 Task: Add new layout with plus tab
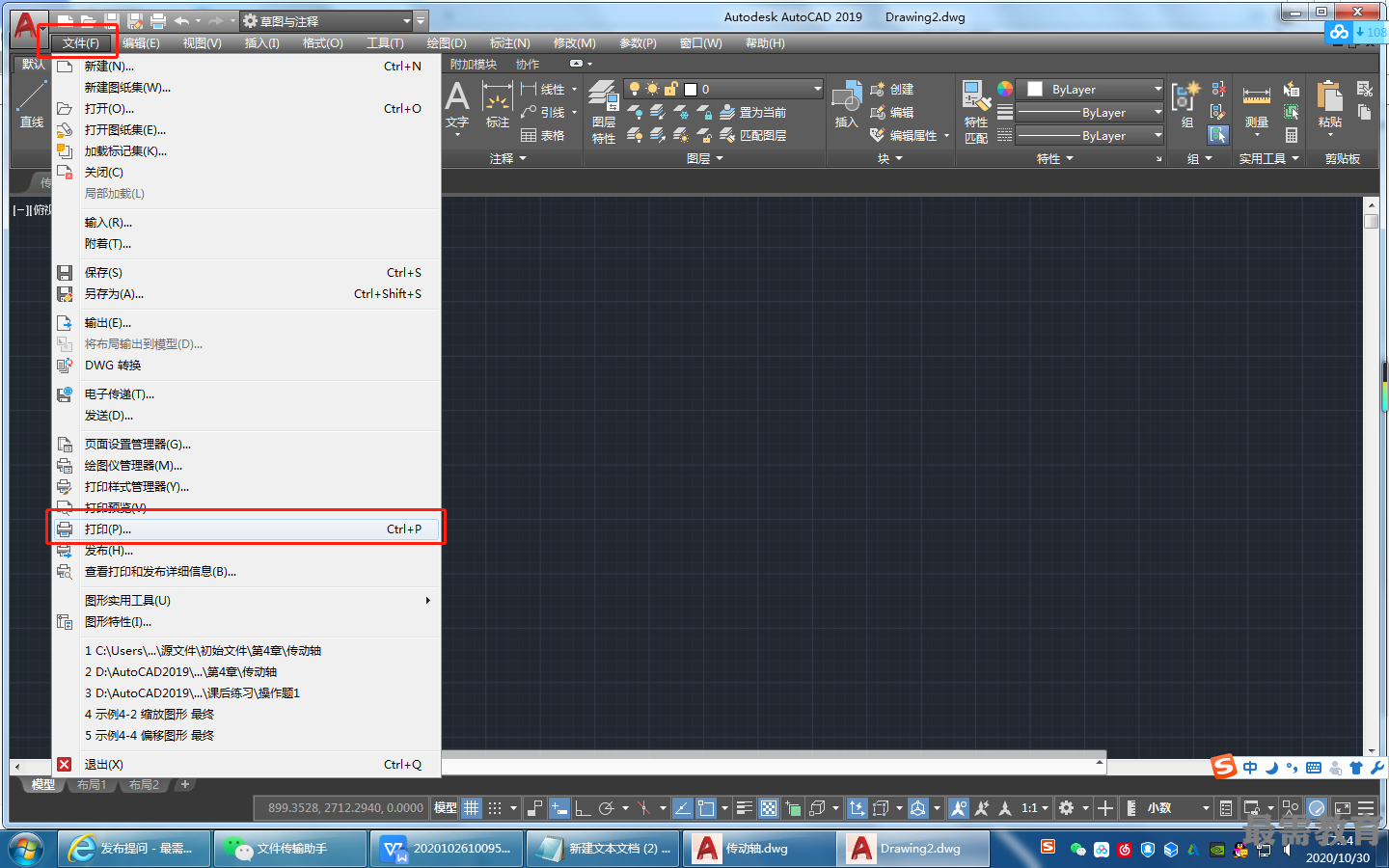tap(185, 784)
